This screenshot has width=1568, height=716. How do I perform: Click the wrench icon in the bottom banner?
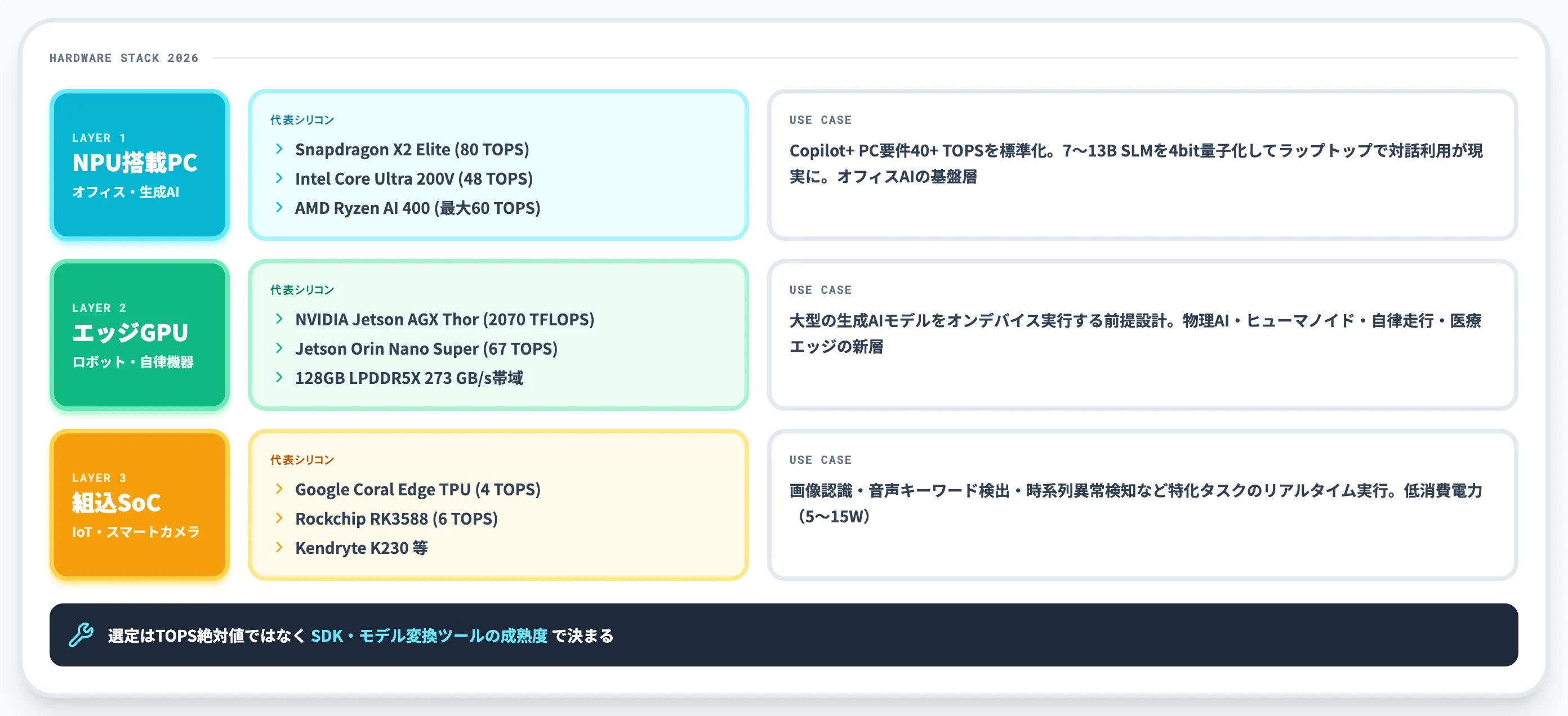coord(81,634)
